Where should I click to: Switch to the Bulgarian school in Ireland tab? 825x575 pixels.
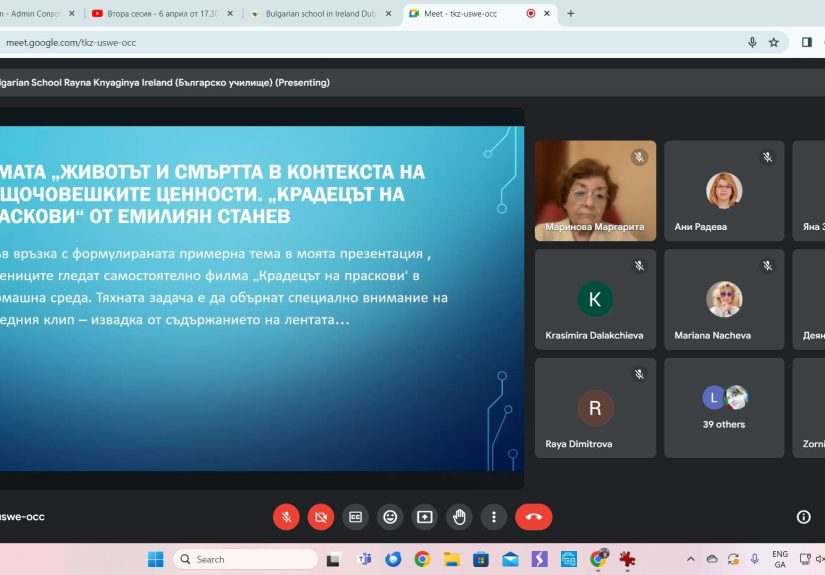[x=320, y=14]
